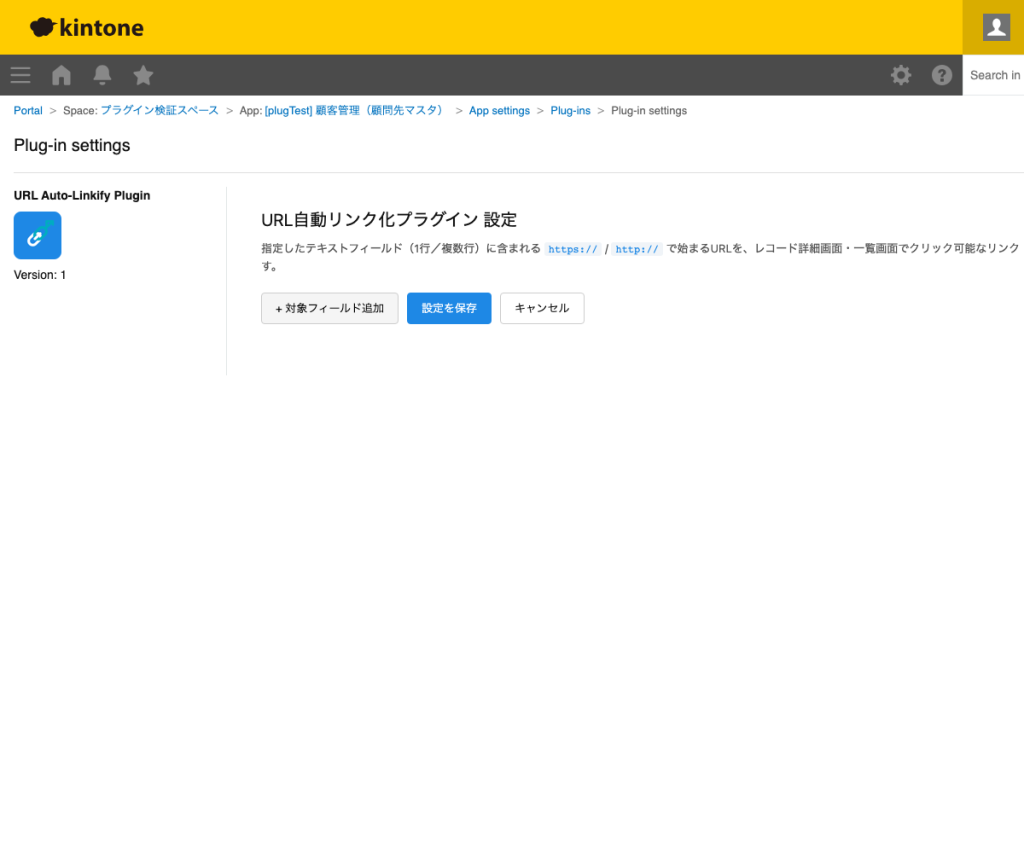
Task: Open the Plug-ins breadcrumb link
Action: 570,110
